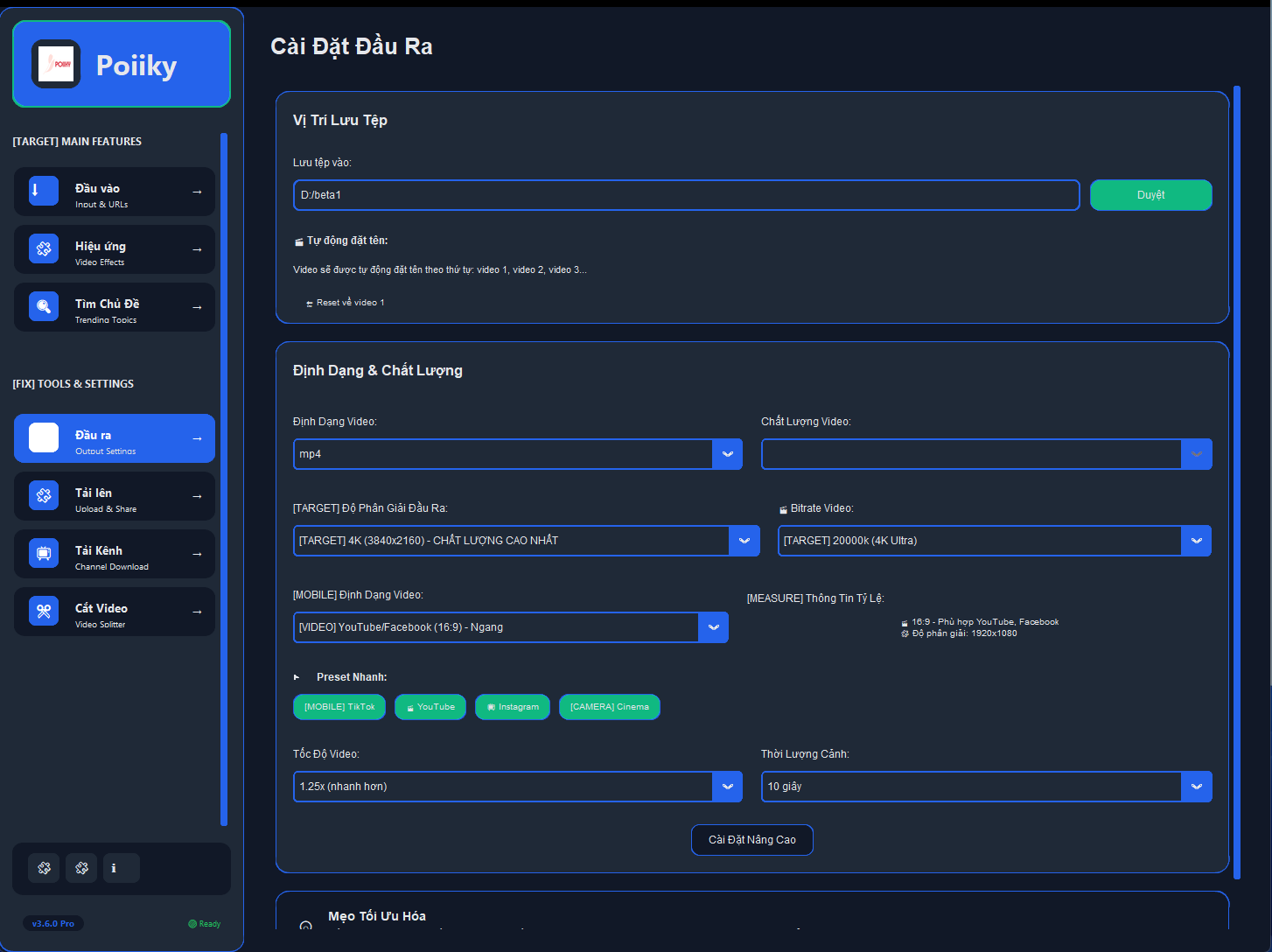1272x952 pixels.
Task: Open the Tải lên Upload & Share section
Action: click(115, 496)
